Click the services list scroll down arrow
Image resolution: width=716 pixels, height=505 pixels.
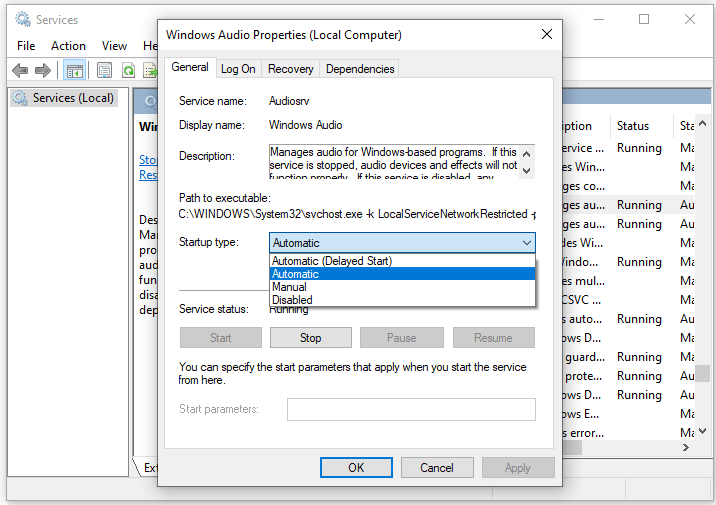click(703, 431)
